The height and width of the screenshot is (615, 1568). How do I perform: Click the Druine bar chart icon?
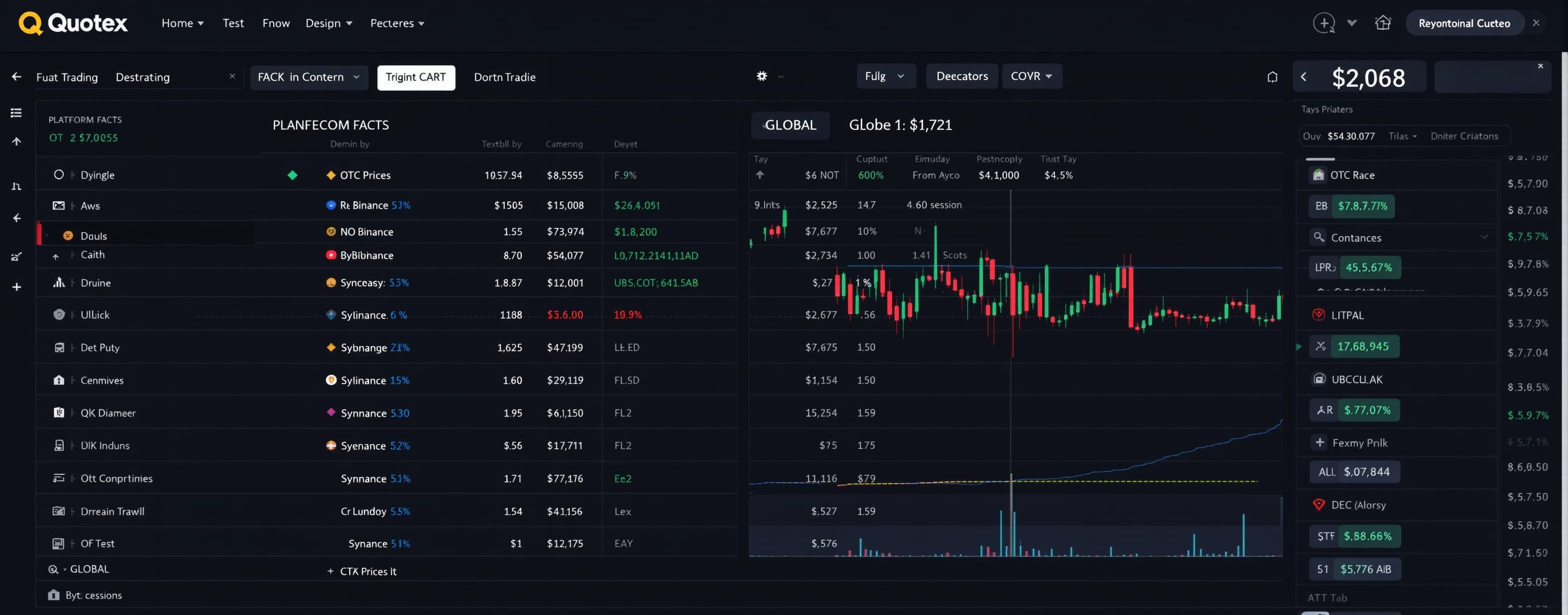pos(59,283)
